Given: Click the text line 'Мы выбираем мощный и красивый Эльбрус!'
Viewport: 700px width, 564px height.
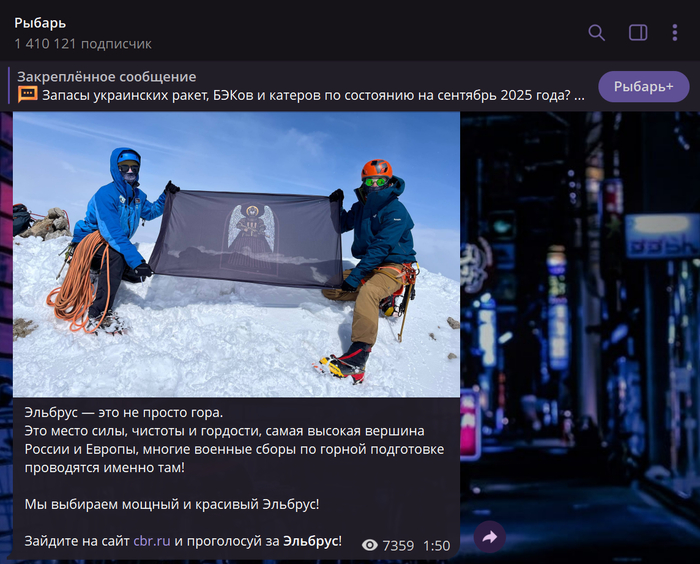Looking at the screenshot, I should point(171,504).
